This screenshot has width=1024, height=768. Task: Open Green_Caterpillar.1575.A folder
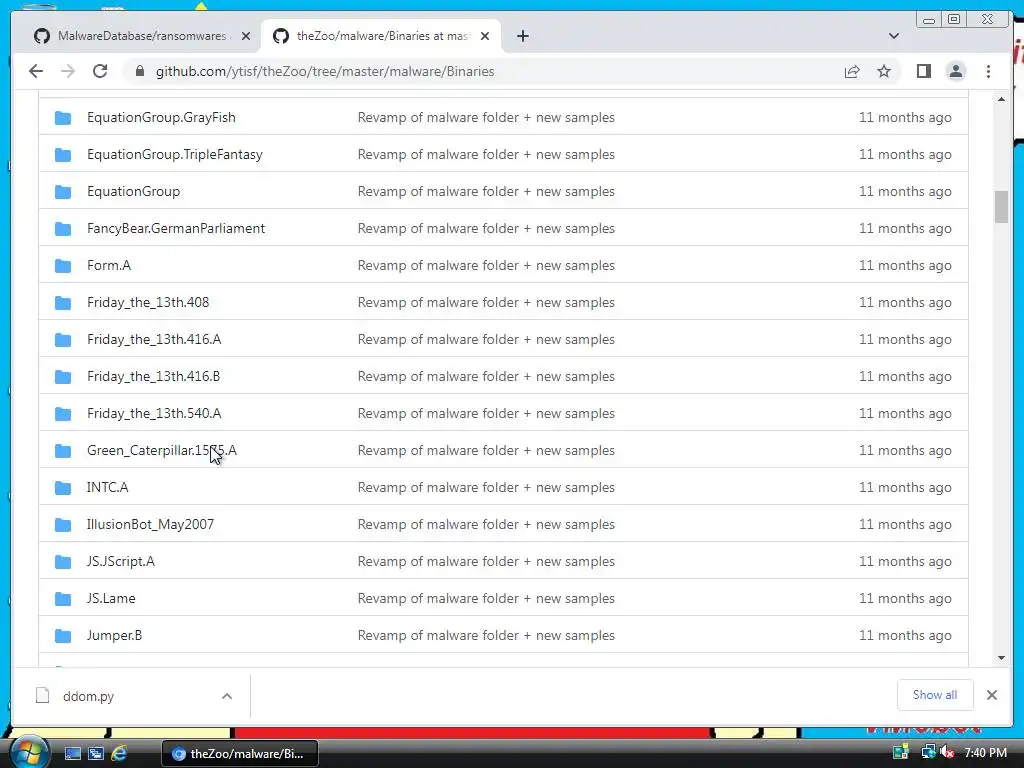point(161,451)
